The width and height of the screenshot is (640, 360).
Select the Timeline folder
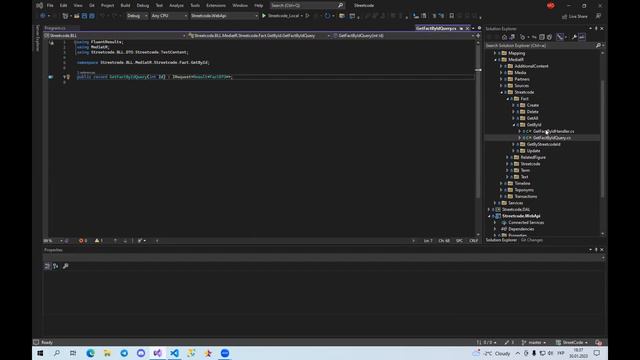click(x=522, y=184)
